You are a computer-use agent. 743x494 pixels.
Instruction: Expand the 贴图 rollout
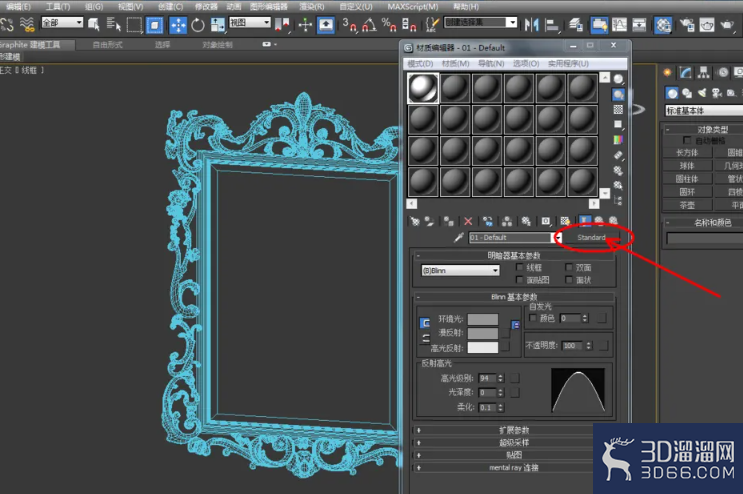click(514, 455)
